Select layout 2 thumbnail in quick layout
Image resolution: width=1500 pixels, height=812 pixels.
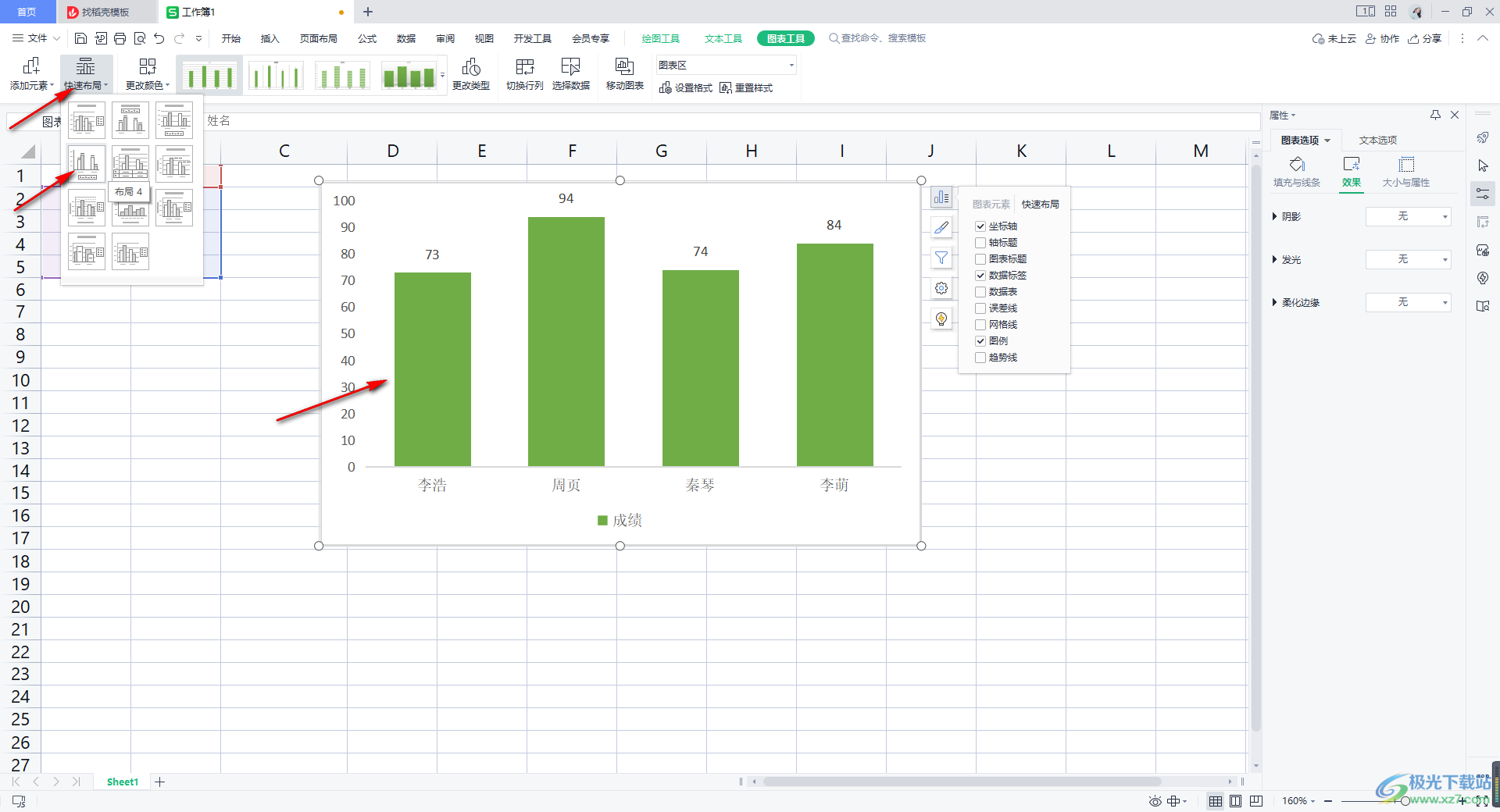130,120
